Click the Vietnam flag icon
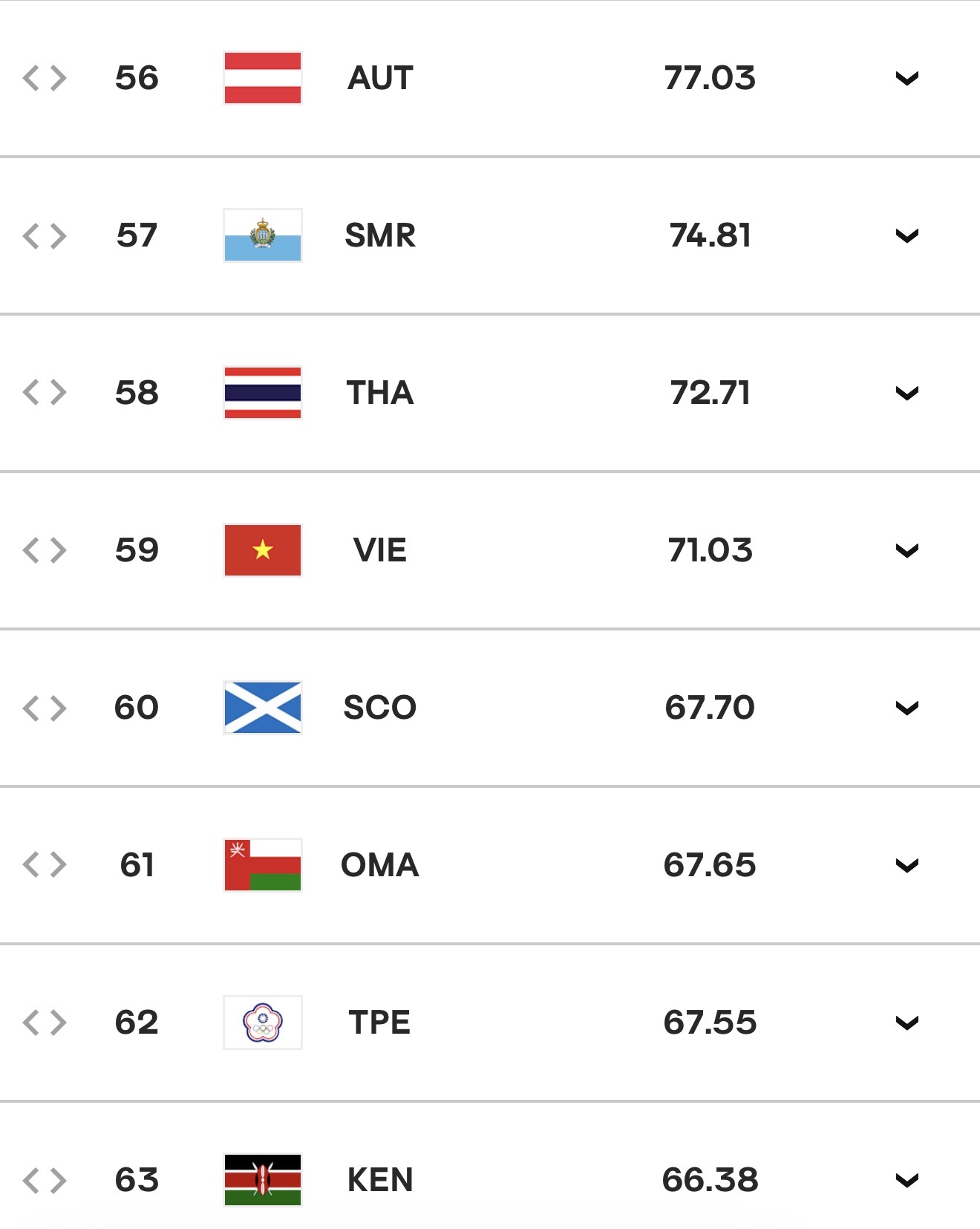 (263, 550)
